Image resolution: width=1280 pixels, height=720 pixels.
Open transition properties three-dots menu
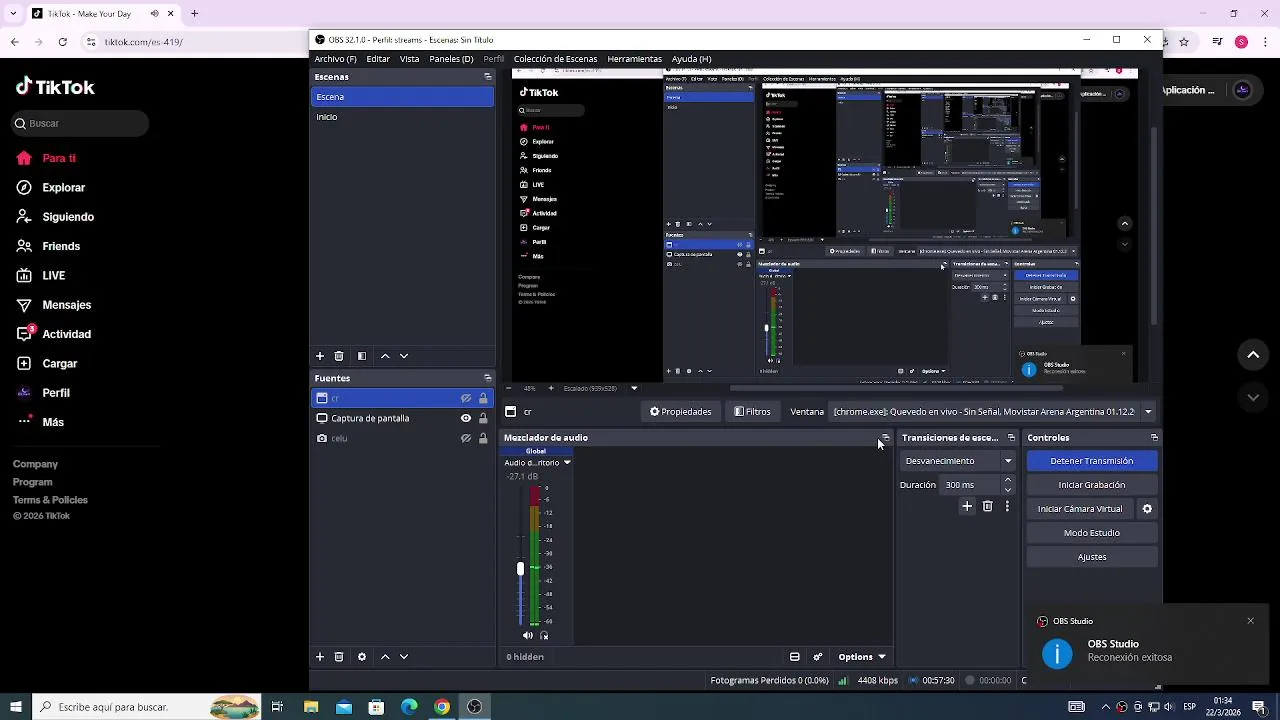click(x=1007, y=507)
